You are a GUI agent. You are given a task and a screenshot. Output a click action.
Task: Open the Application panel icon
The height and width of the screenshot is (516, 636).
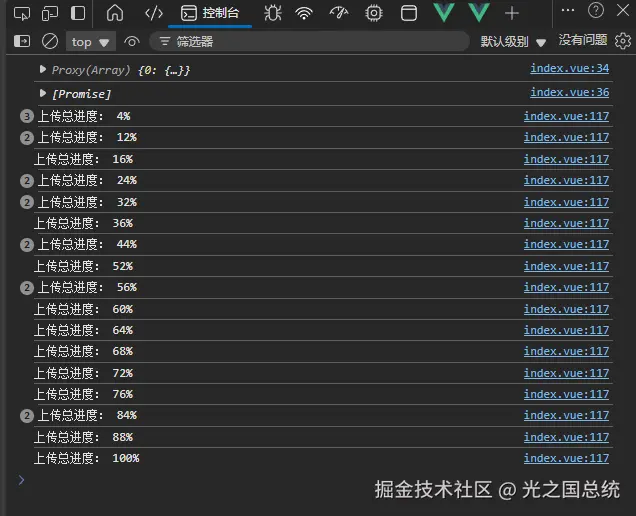pyautogui.click(x=408, y=13)
